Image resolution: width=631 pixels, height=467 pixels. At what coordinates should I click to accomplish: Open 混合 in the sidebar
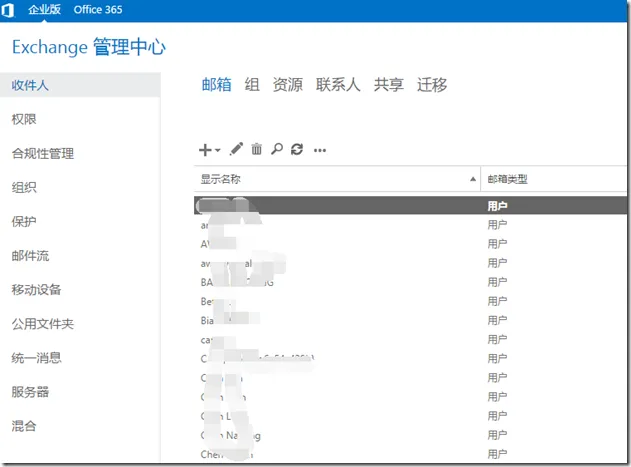click(x=24, y=426)
